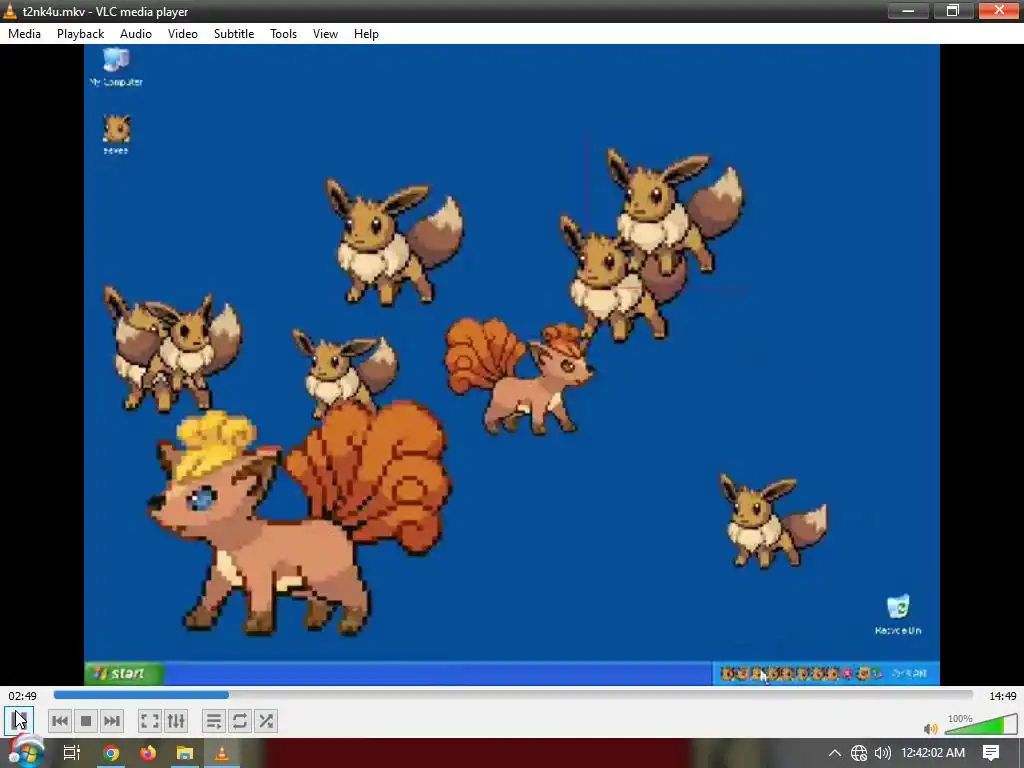Open Task View on the taskbar
This screenshot has width=1024, height=768.
tap(71, 753)
